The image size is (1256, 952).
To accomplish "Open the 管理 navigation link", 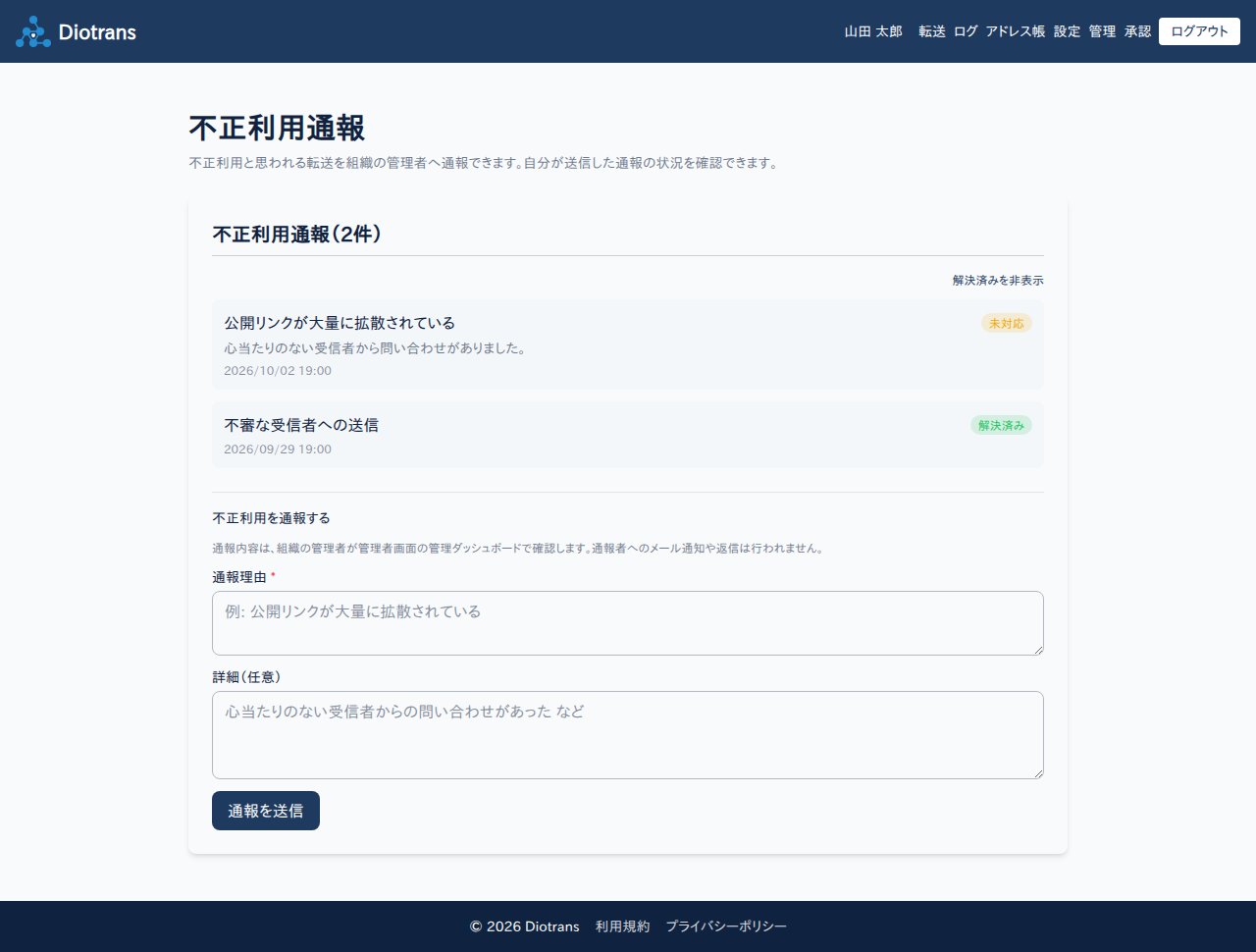I will [x=1102, y=31].
